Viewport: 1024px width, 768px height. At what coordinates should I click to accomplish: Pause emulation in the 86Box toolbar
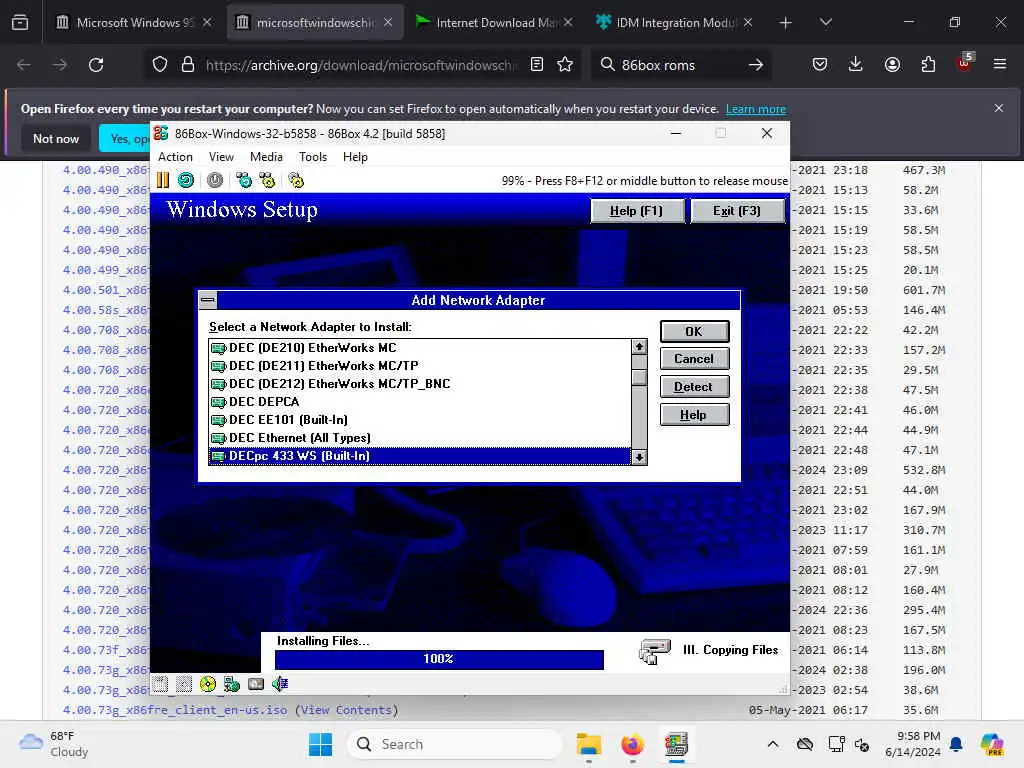163,180
